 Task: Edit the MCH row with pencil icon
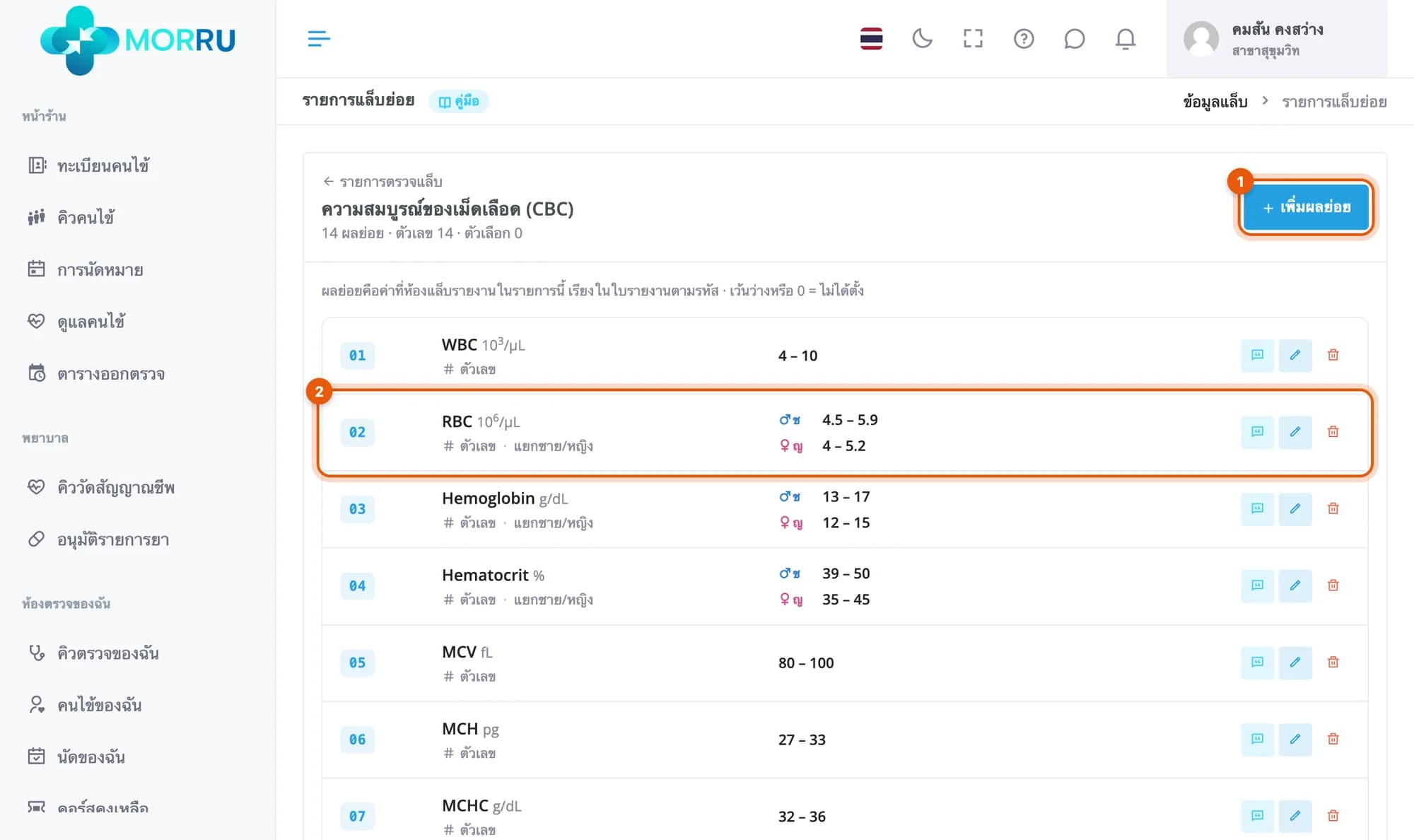[1295, 740]
